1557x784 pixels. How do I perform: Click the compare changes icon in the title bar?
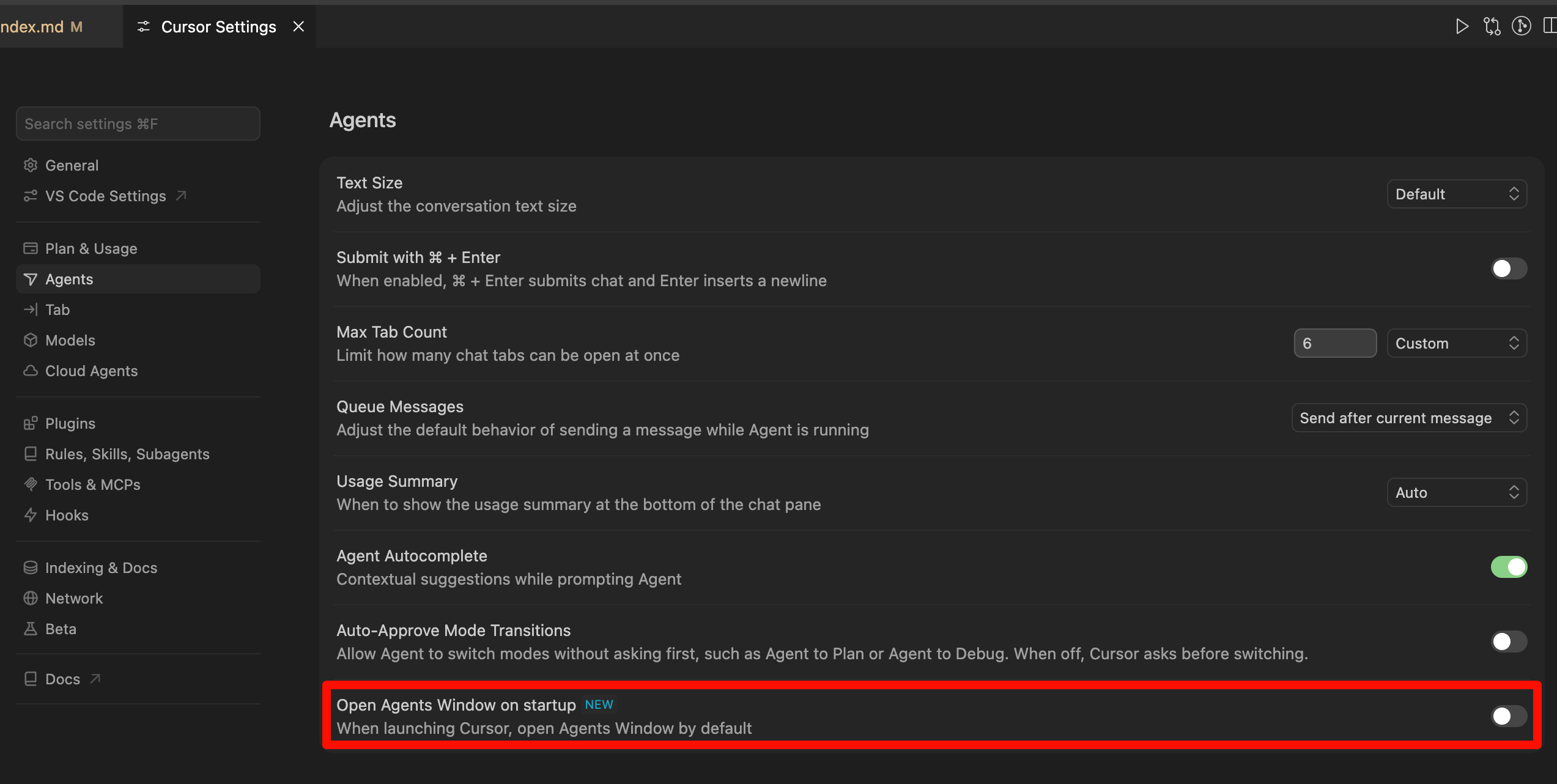(x=1492, y=26)
